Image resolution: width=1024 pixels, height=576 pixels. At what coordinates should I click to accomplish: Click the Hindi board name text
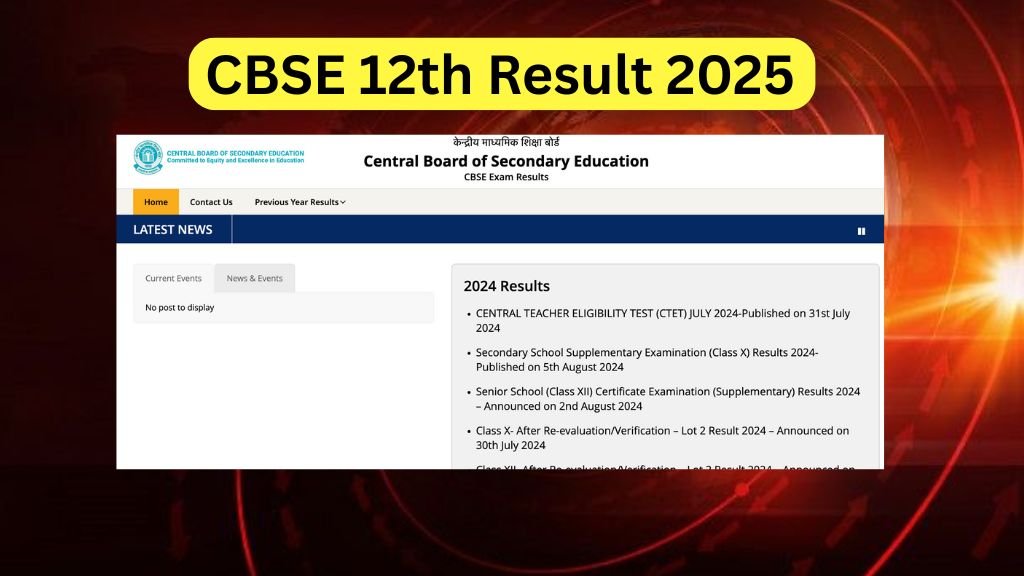tap(506, 142)
